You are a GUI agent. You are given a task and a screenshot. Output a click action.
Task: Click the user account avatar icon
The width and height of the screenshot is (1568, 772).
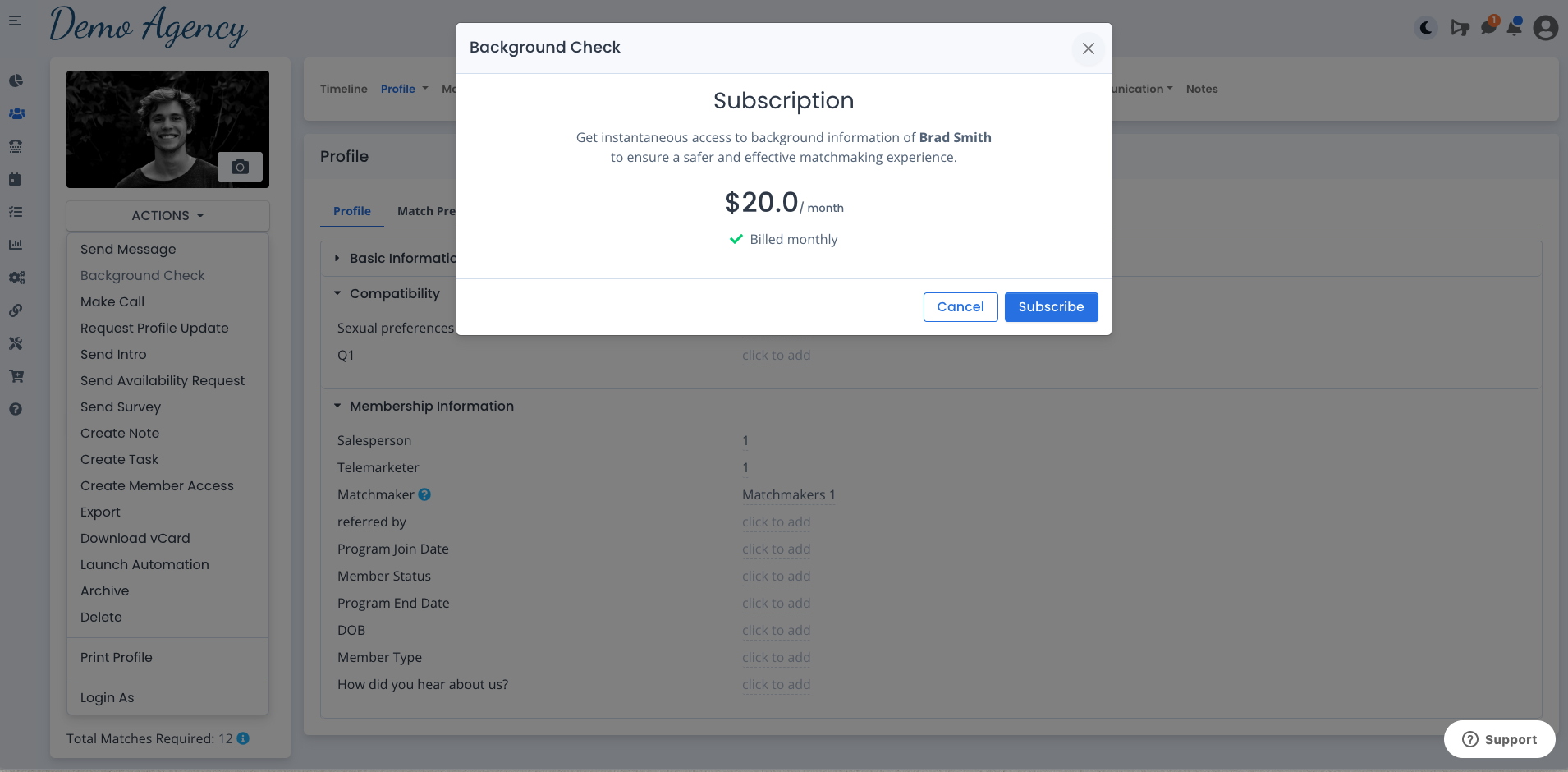(1545, 28)
